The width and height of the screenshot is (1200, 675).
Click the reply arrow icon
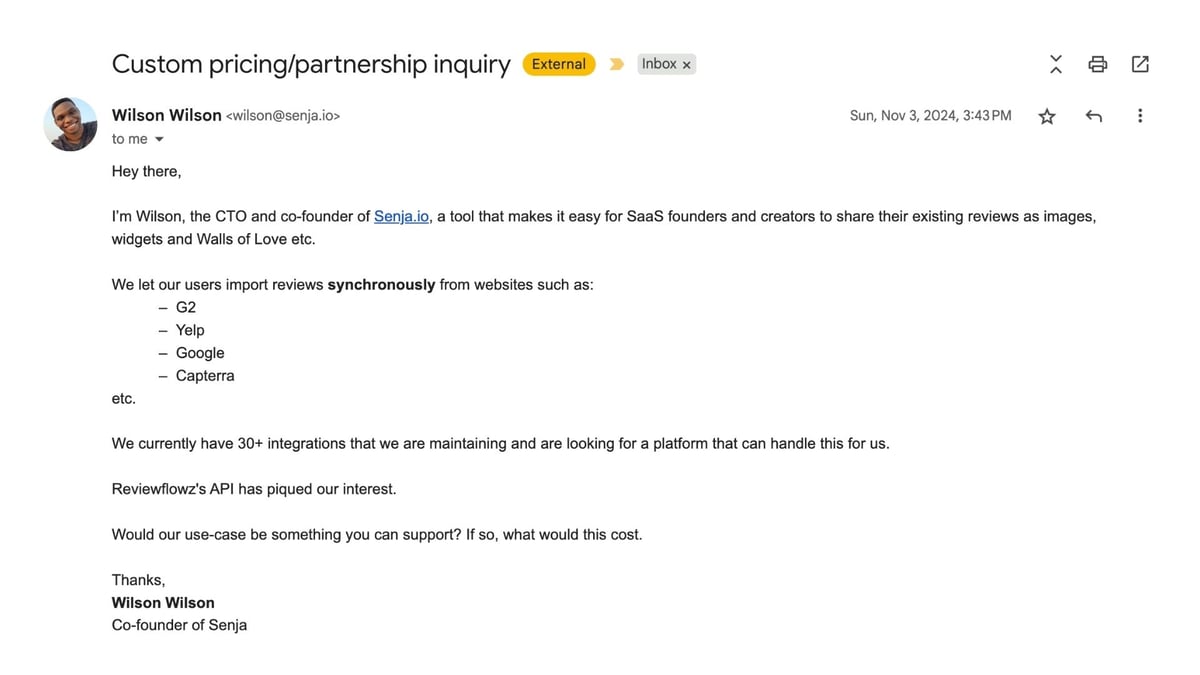[x=1094, y=116]
